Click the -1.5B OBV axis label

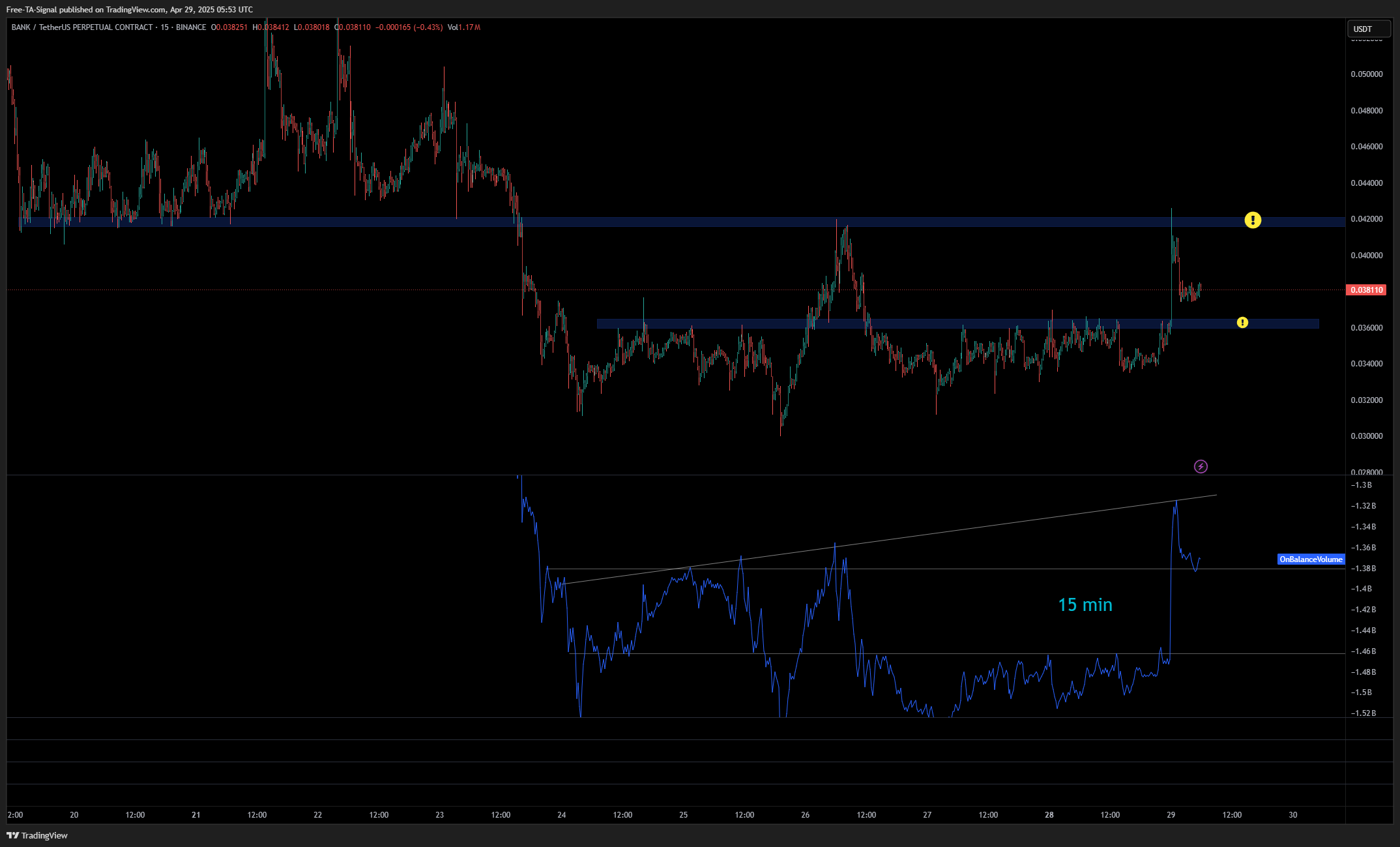[x=1362, y=692]
